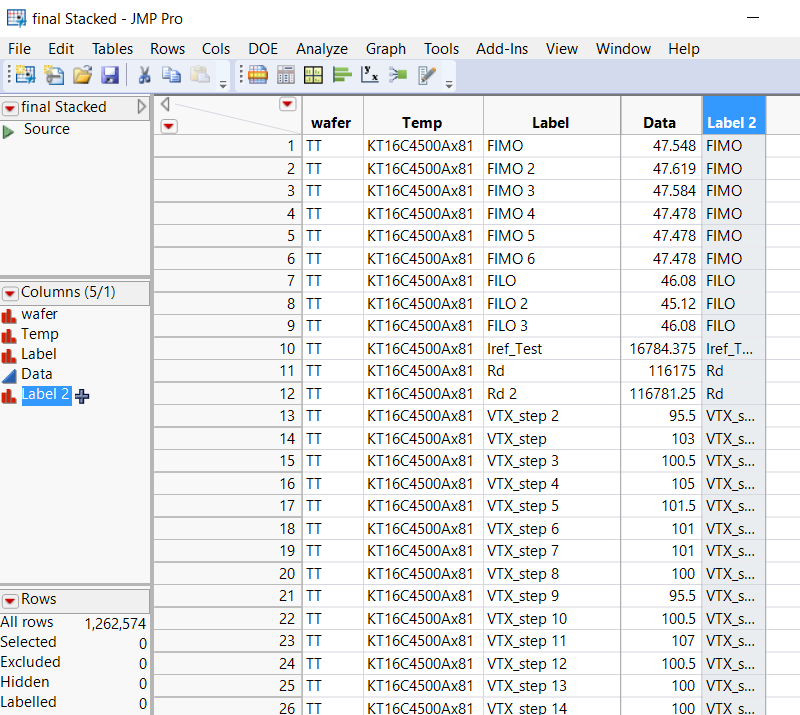Open the Analyze menu
Image resolution: width=800 pixels, height=715 pixels.
click(x=321, y=49)
